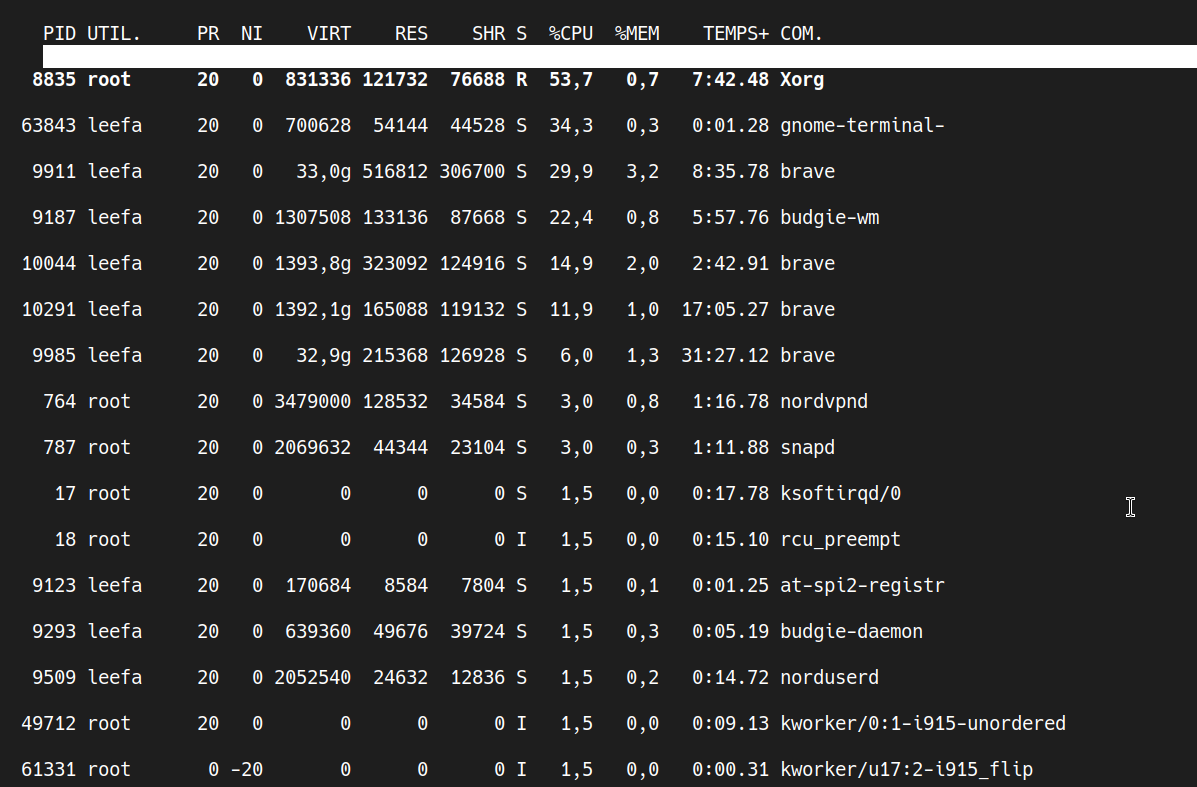The image size is (1197, 787).
Task: Click the 17:05.27 time value
Action: [725, 309]
